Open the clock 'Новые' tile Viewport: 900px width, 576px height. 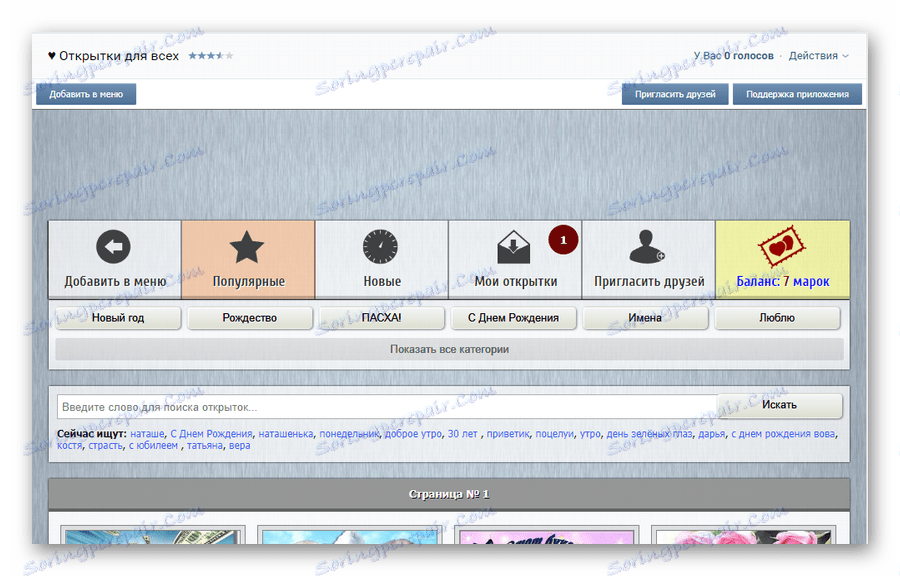tap(381, 259)
